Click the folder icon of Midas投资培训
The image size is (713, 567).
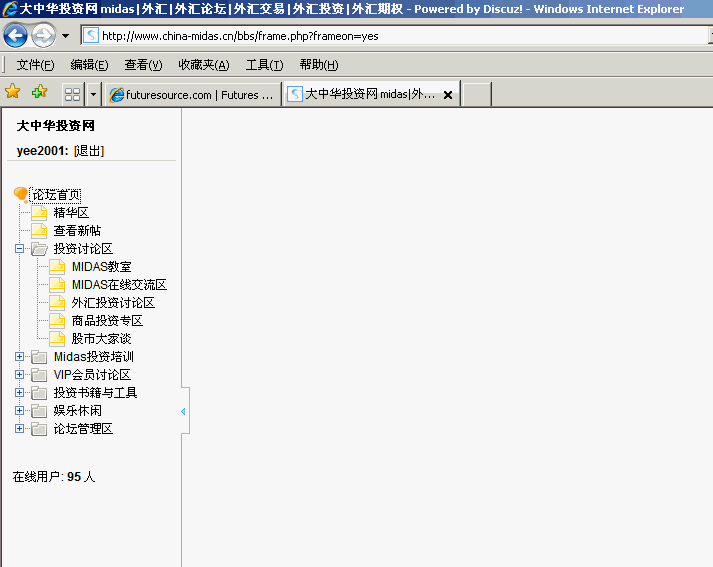39,357
